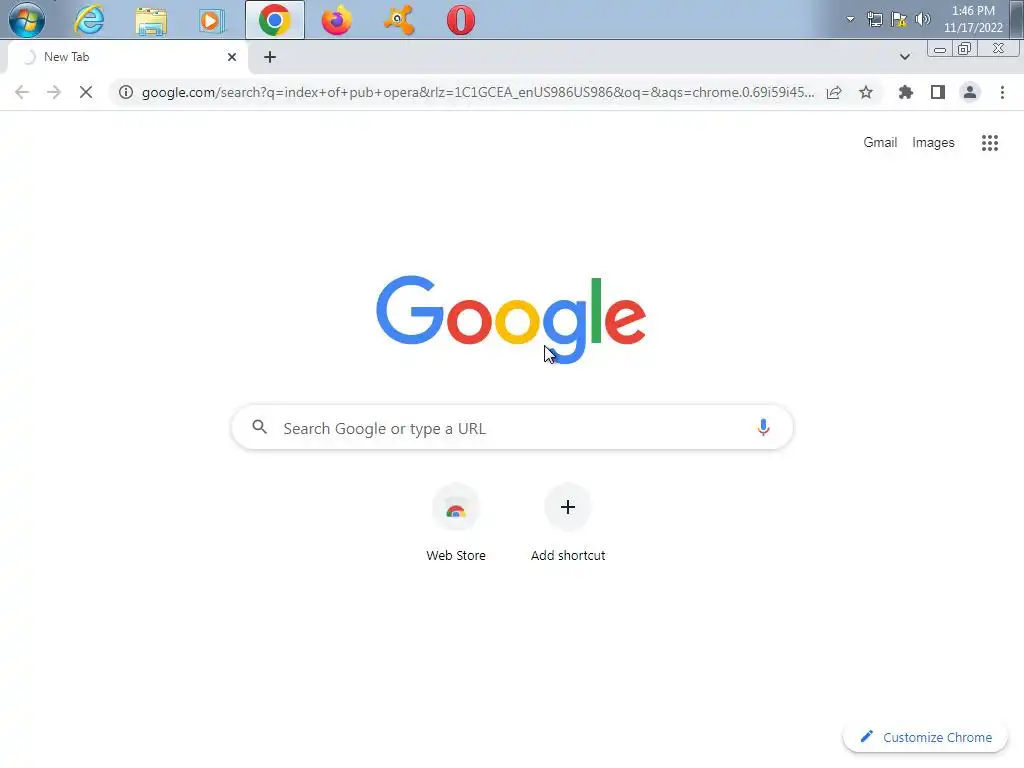This screenshot has width=1024, height=768.
Task: Start voice search with microphone icon
Action: point(763,427)
